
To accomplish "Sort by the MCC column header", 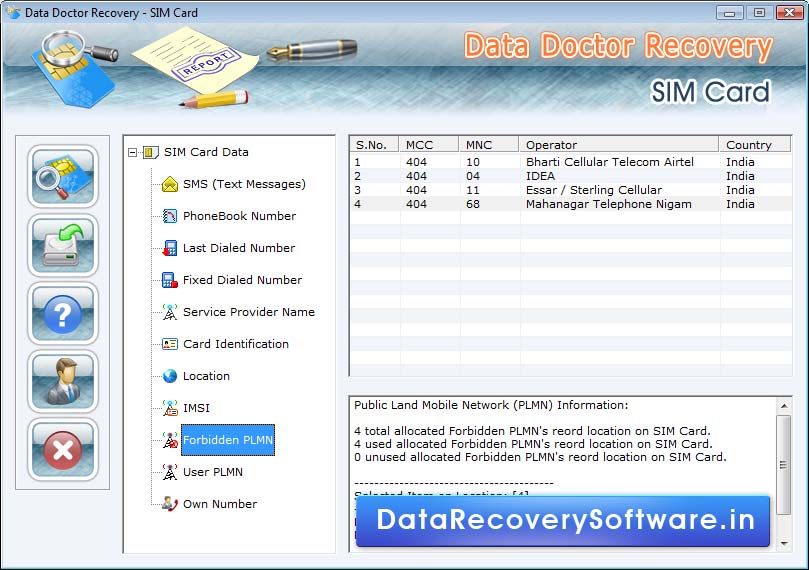I will pyautogui.click(x=429, y=145).
